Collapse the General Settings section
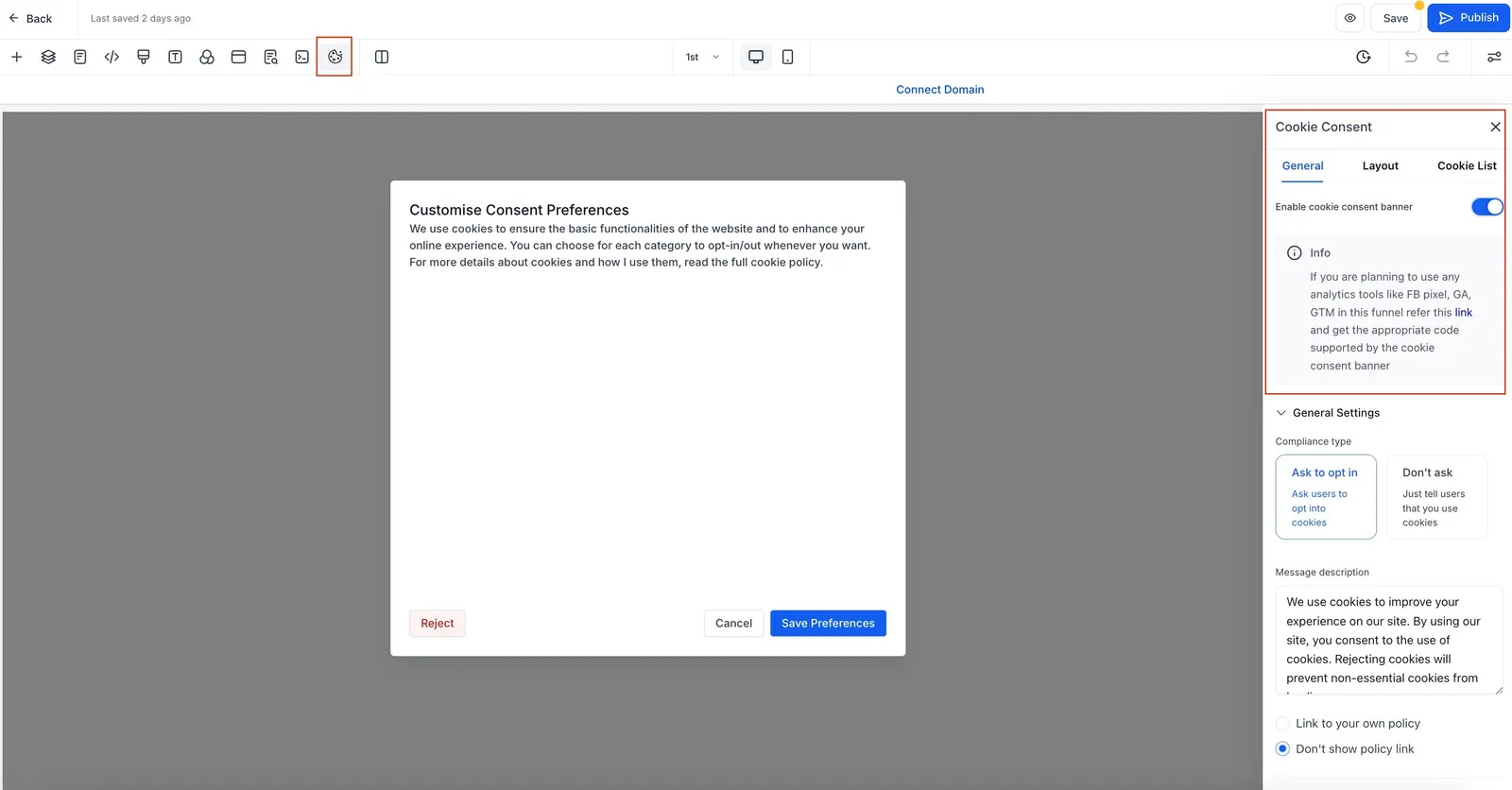The image size is (1512, 790). tap(1328, 413)
